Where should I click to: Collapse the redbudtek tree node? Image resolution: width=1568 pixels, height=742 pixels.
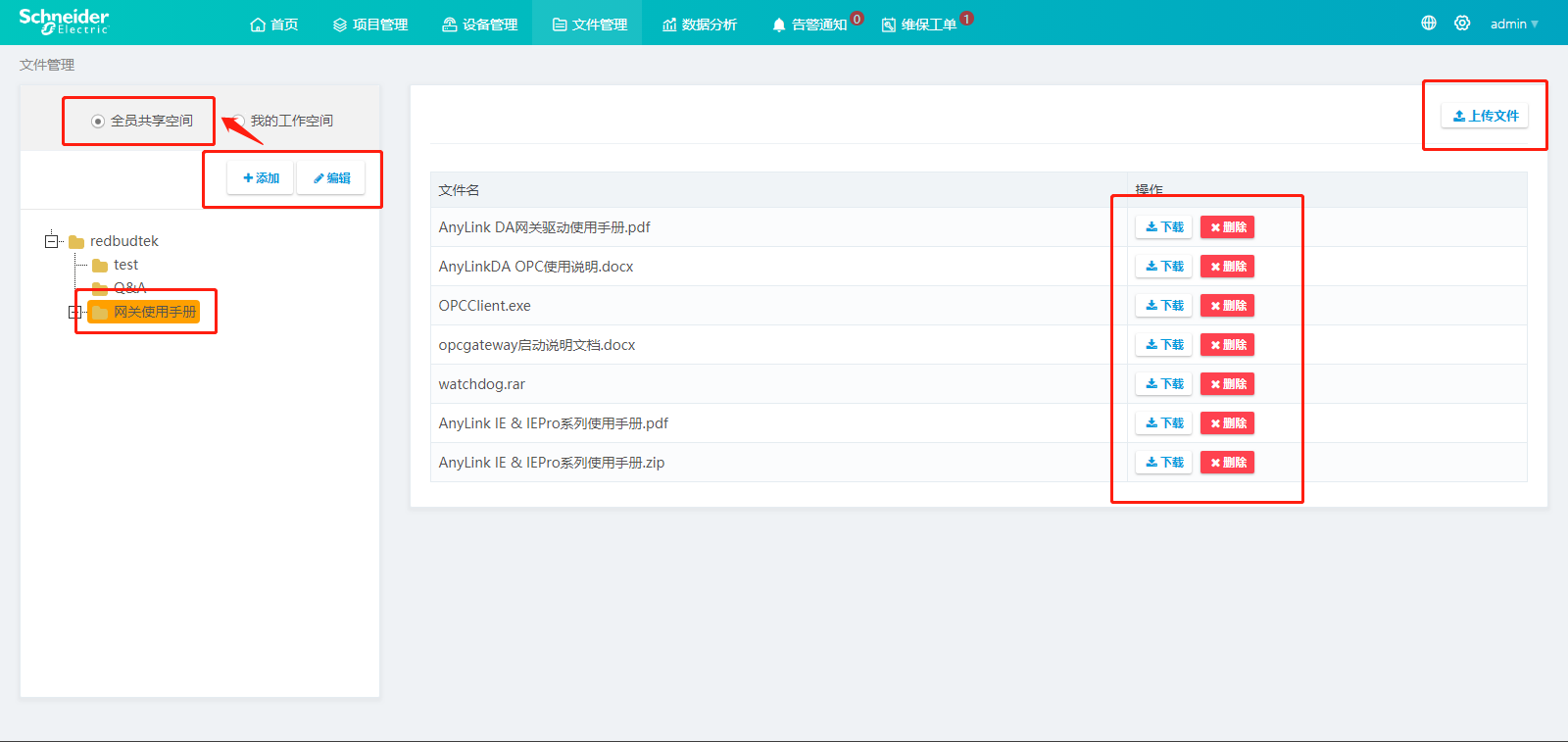point(52,240)
